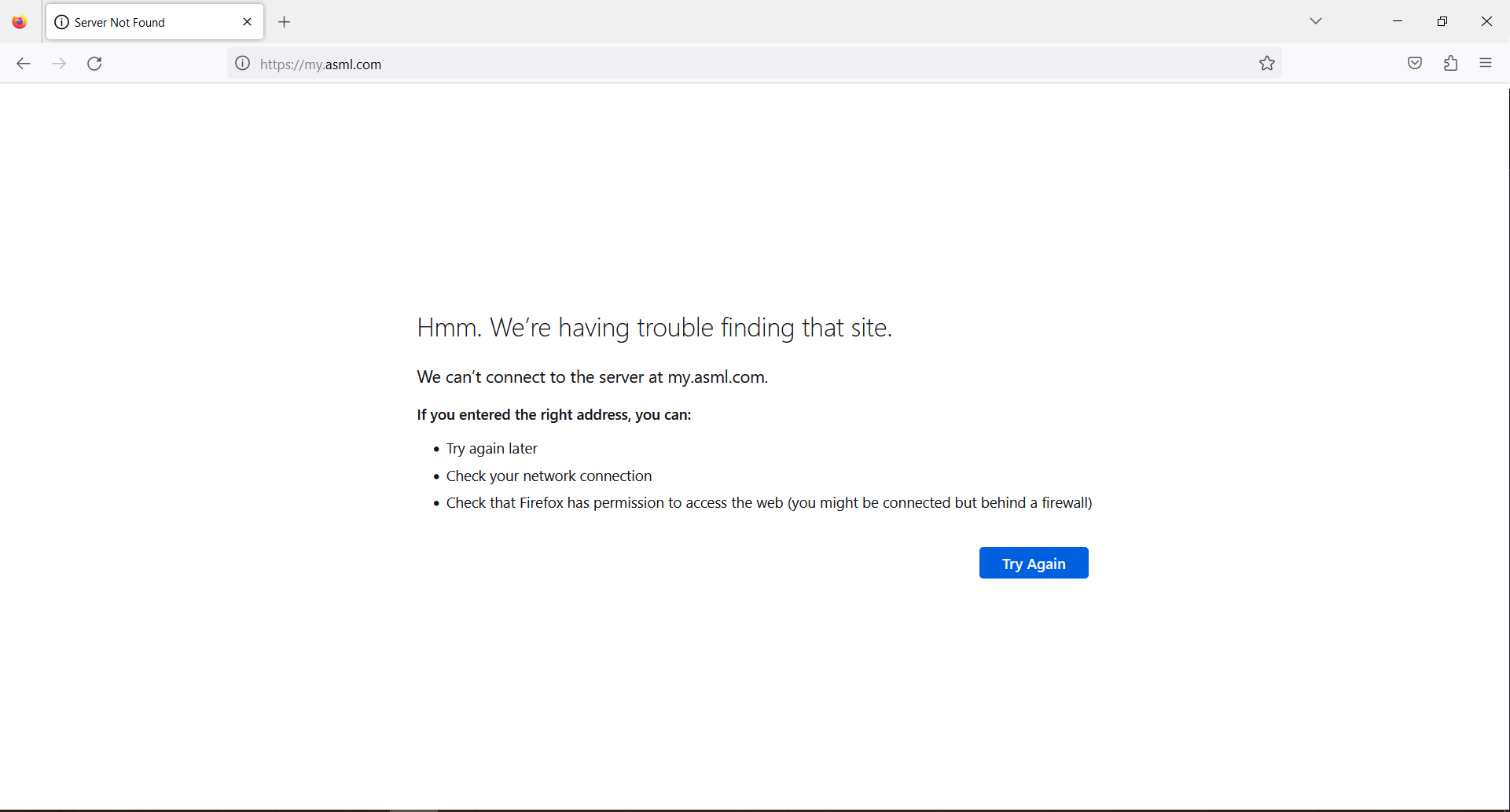Reload the current page
Viewport: 1510px width, 812px height.
pos(94,64)
